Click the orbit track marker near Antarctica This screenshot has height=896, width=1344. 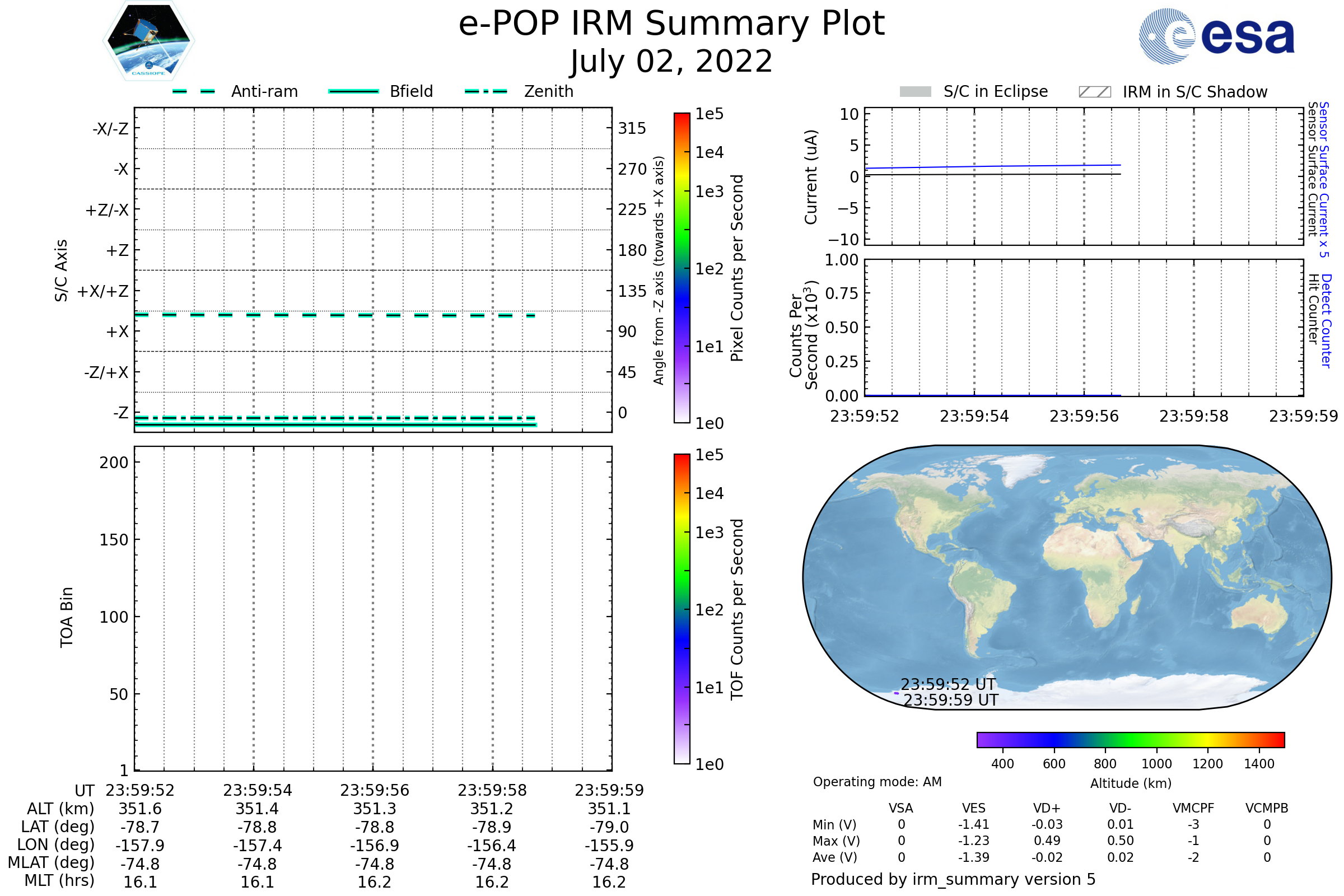[896, 693]
